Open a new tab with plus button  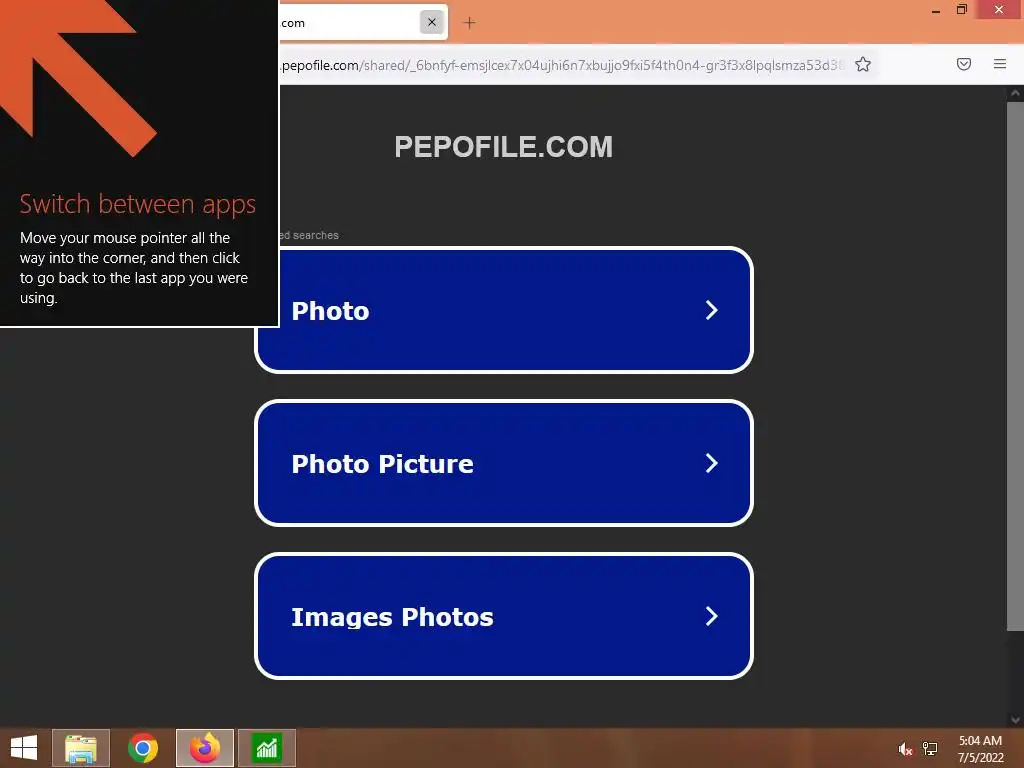point(469,23)
